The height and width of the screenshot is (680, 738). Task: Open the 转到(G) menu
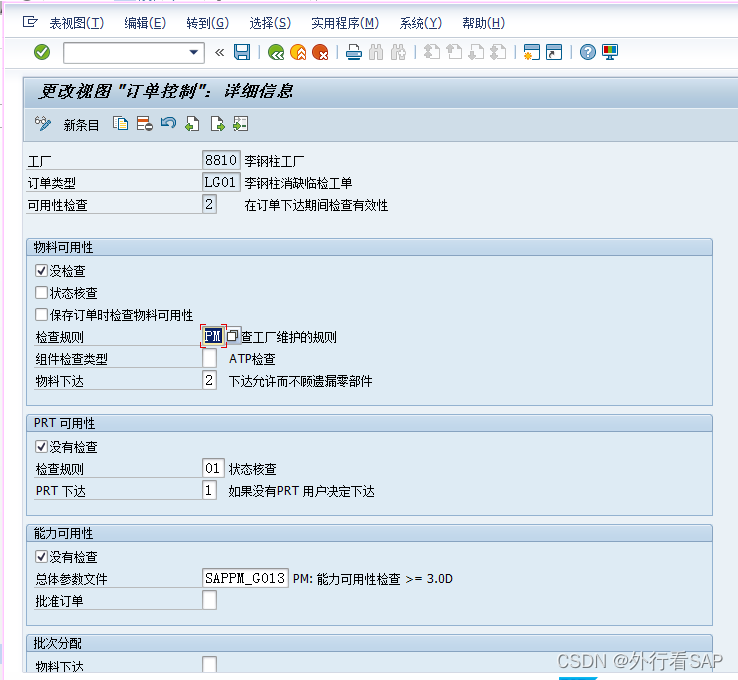point(208,23)
